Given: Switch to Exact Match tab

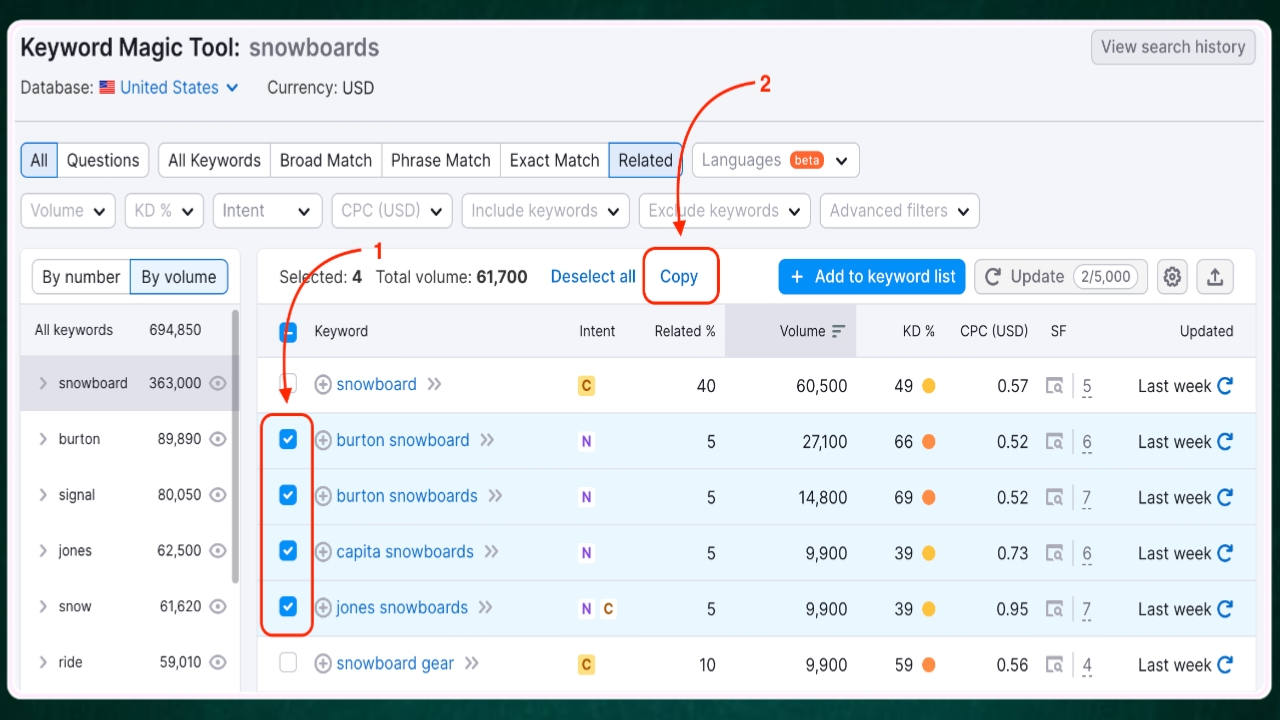Looking at the screenshot, I should point(555,160).
